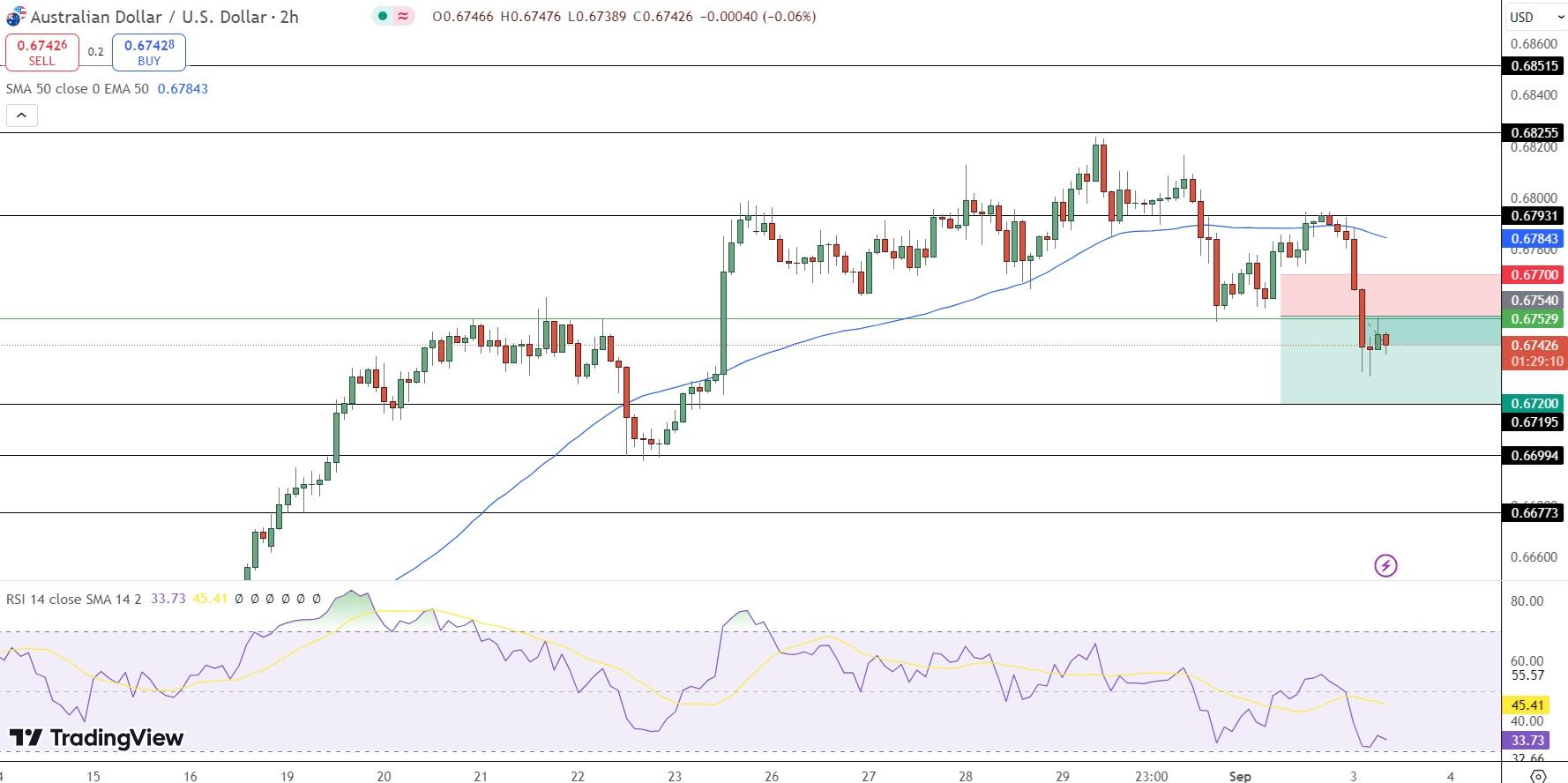Click the date 26 on the time axis
The image size is (1568, 783).
click(772, 776)
